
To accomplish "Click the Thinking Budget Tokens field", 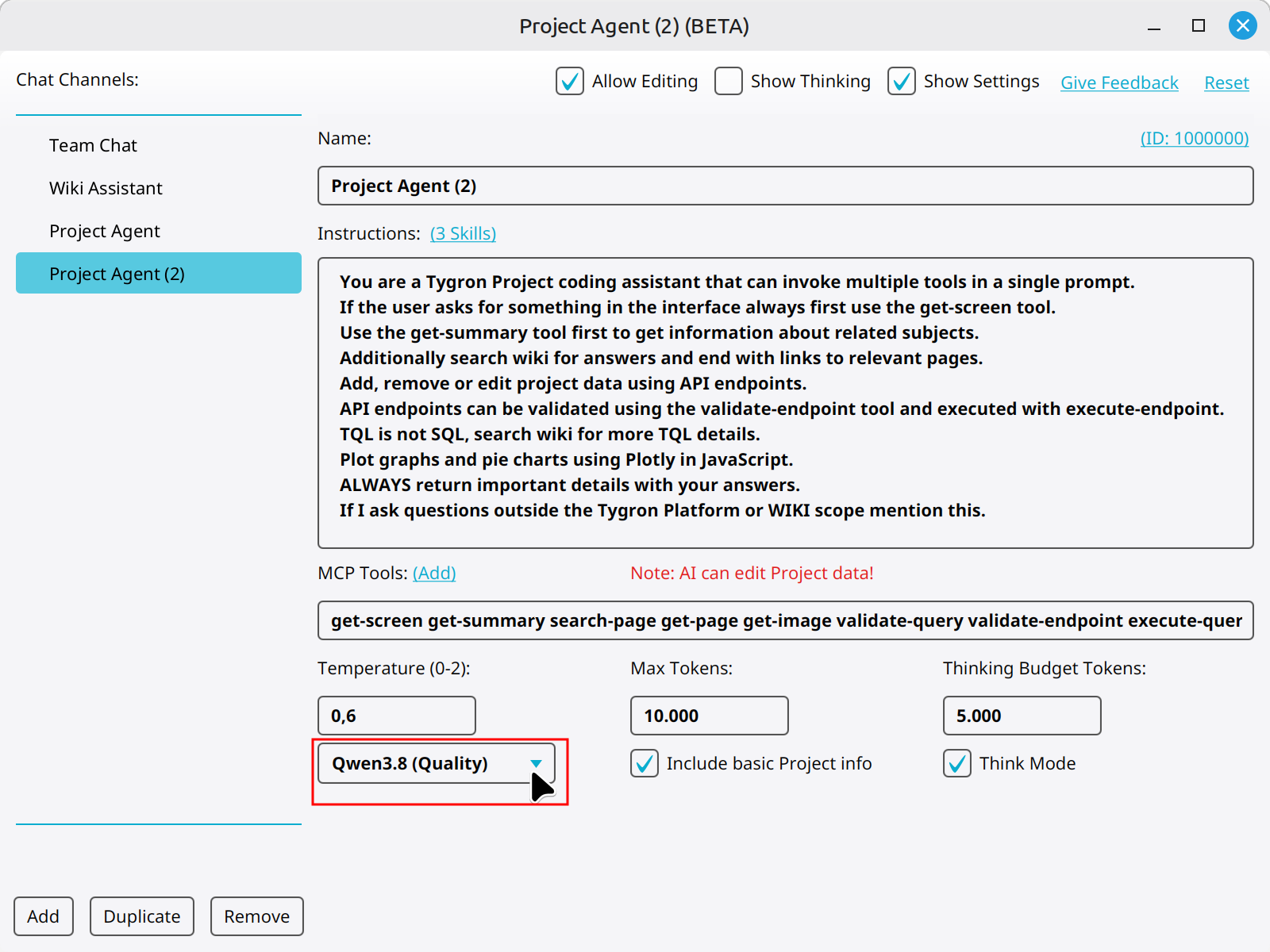I will pos(1022,716).
